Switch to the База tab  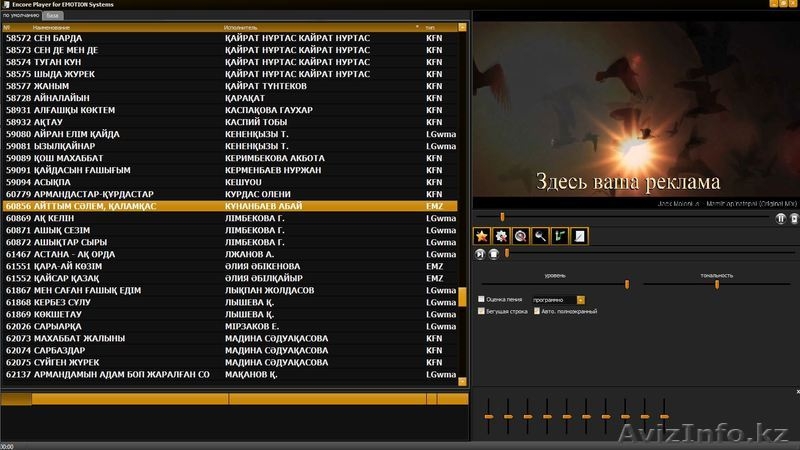[52, 16]
